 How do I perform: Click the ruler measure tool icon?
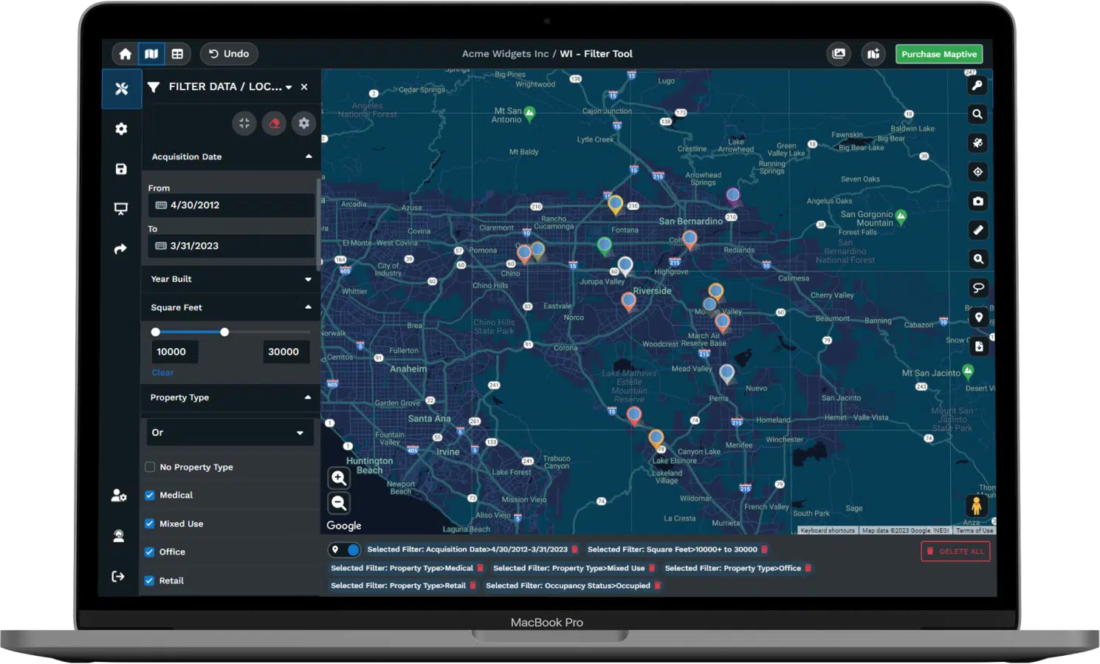click(978, 230)
